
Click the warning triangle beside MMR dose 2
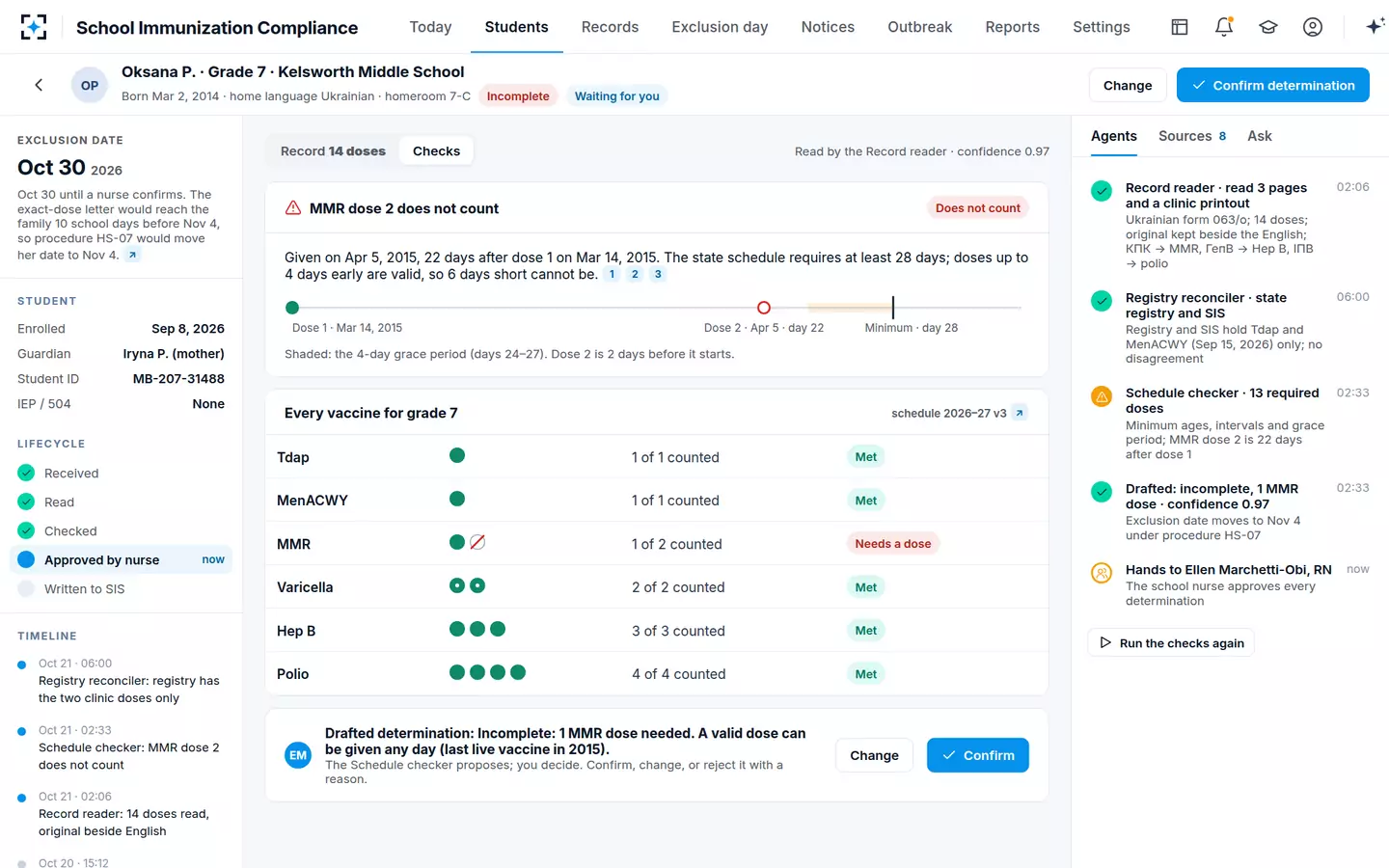pos(293,208)
